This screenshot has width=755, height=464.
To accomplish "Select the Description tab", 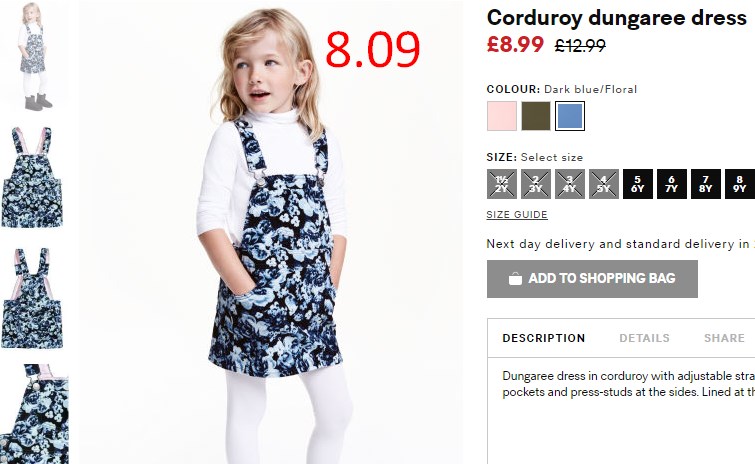I will click(544, 338).
